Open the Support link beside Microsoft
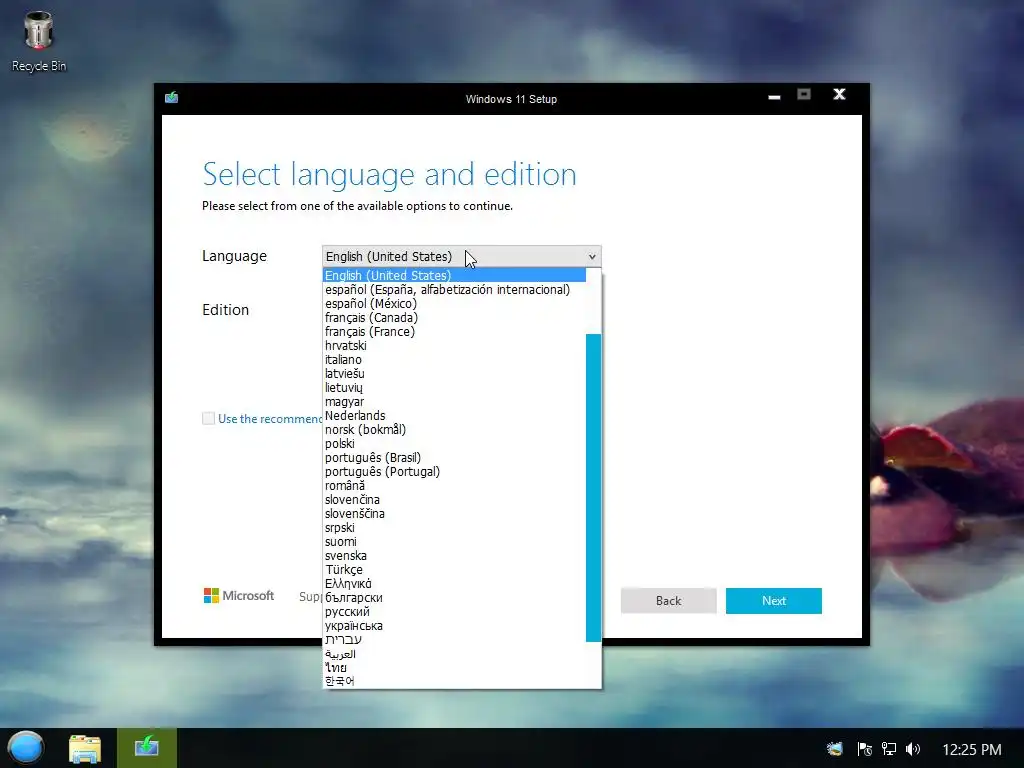This screenshot has height=768, width=1024. (310, 596)
